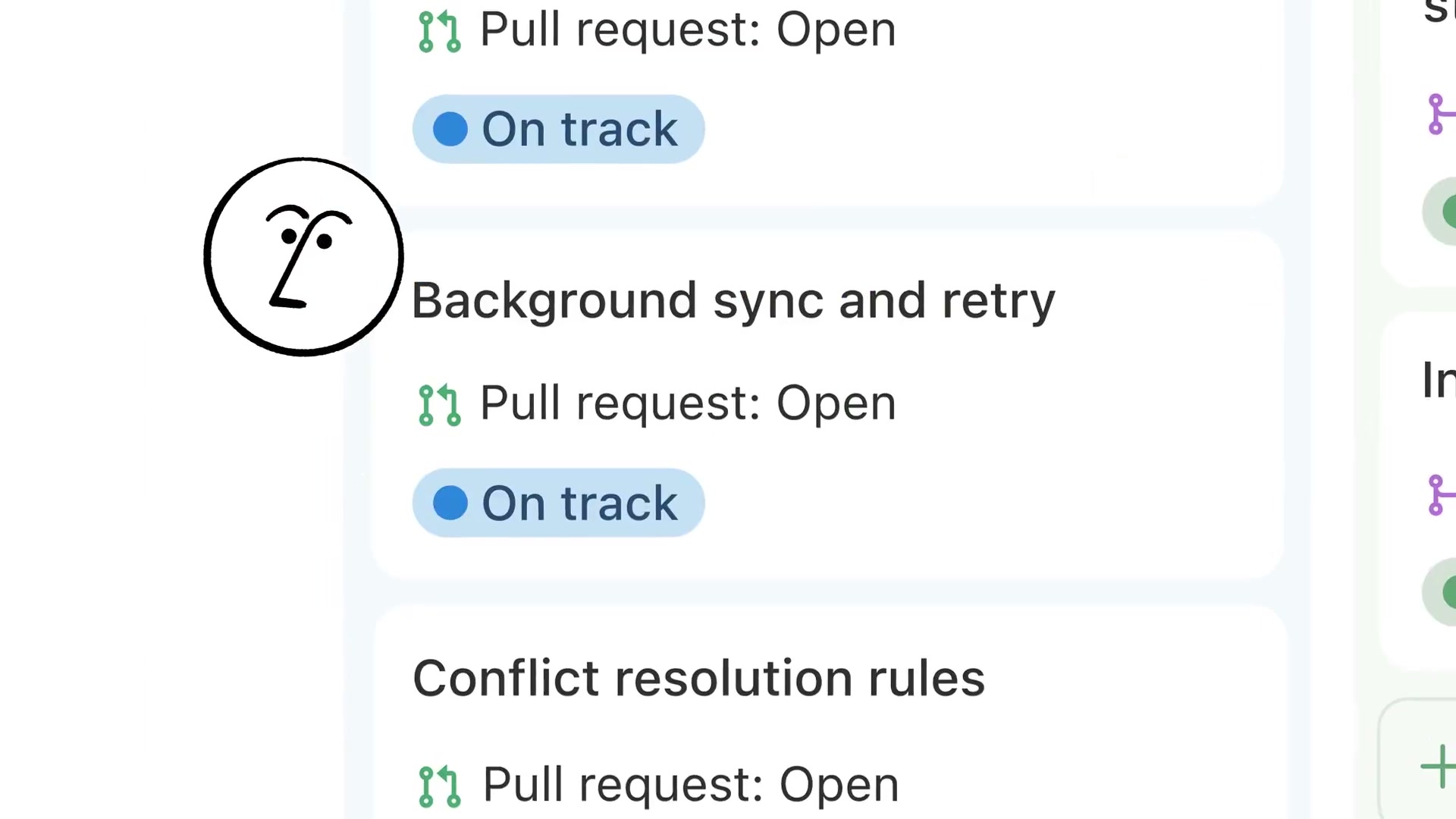
Task: Click blue dot in topmost On track badge
Action: click(x=450, y=129)
